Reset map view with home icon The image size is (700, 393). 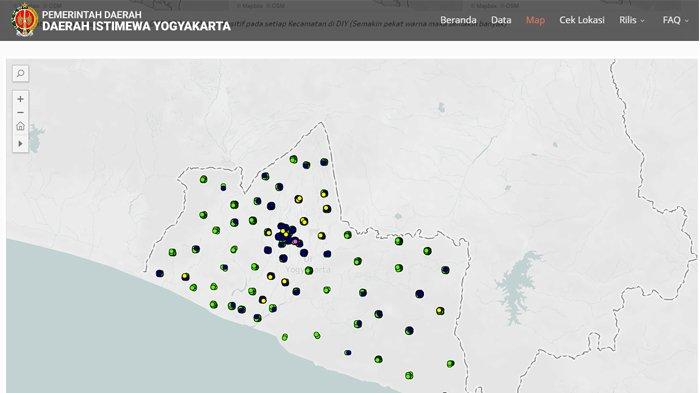(x=21, y=126)
